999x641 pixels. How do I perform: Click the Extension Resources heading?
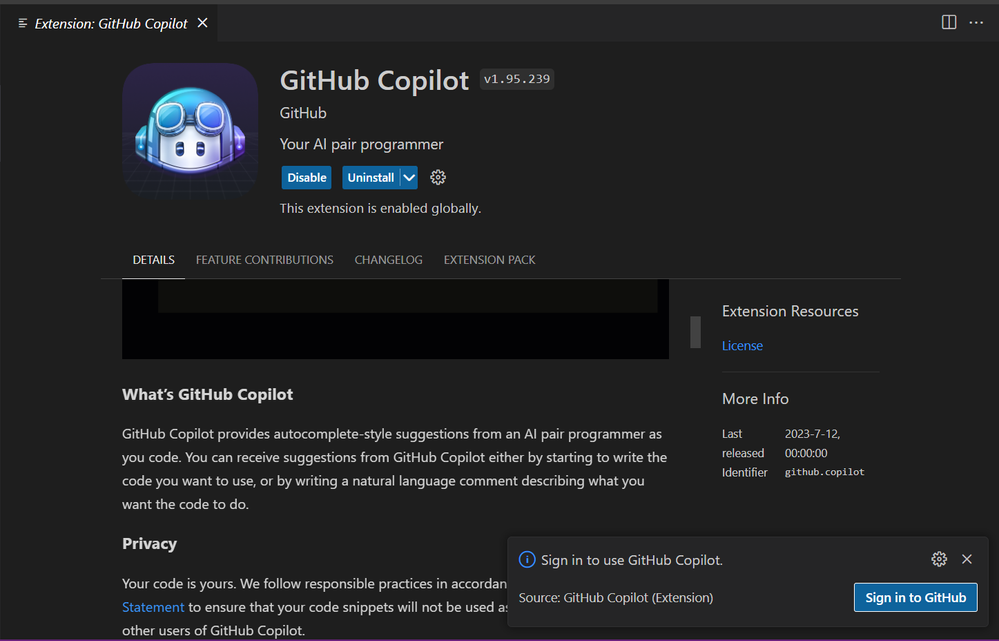790,311
